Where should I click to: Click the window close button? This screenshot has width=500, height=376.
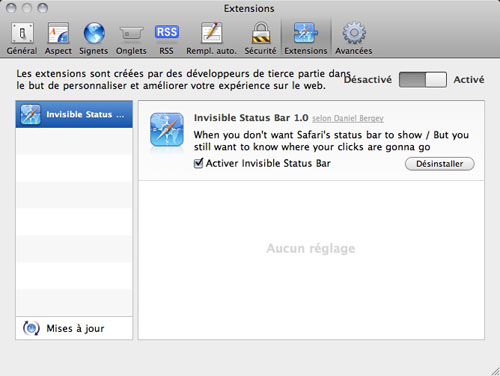click(11, 8)
